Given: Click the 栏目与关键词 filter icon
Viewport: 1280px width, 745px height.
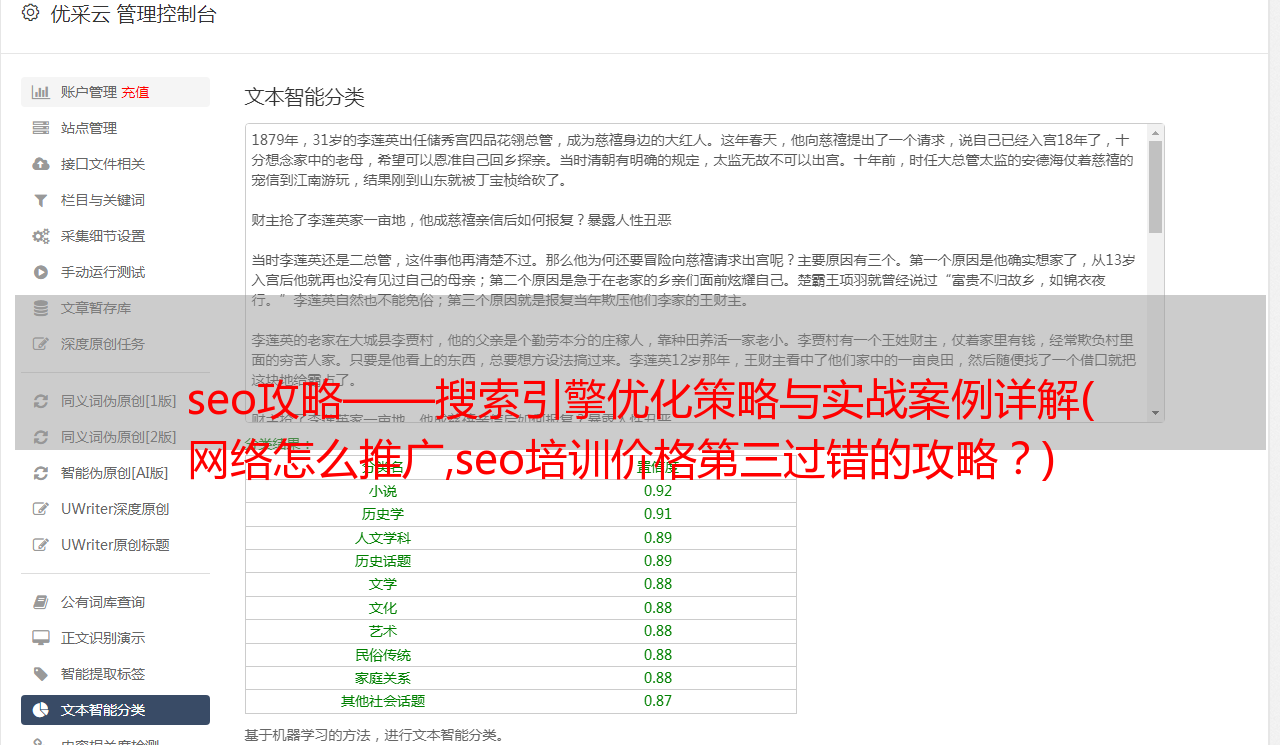Looking at the screenshot, I should (x=41, y=200).
